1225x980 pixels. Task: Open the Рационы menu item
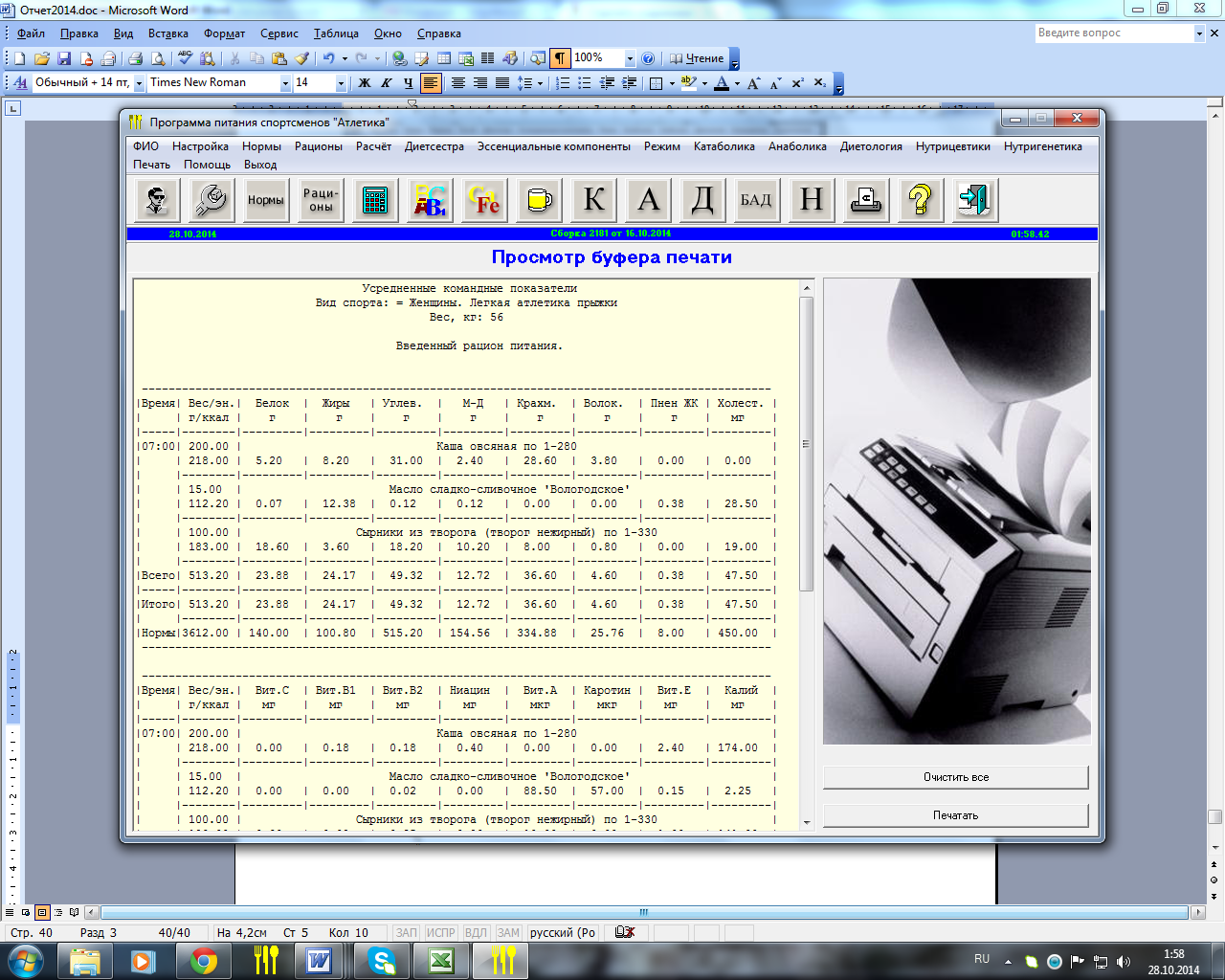(x=318, y=146)
